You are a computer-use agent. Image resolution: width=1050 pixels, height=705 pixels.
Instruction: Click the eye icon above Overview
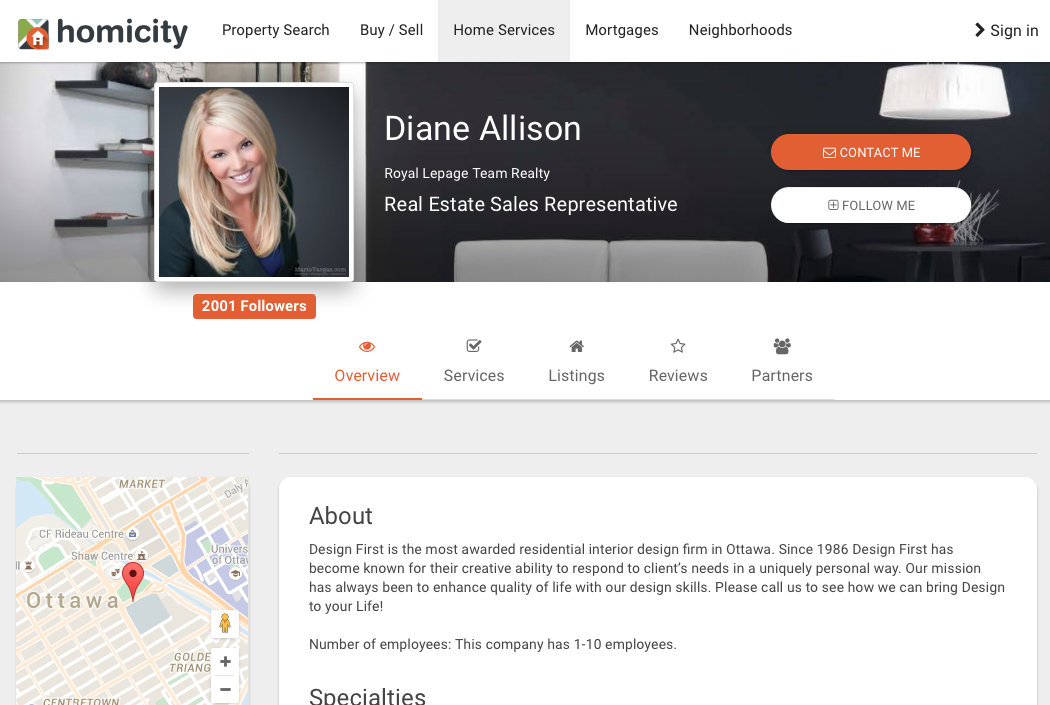click(367, 346)
